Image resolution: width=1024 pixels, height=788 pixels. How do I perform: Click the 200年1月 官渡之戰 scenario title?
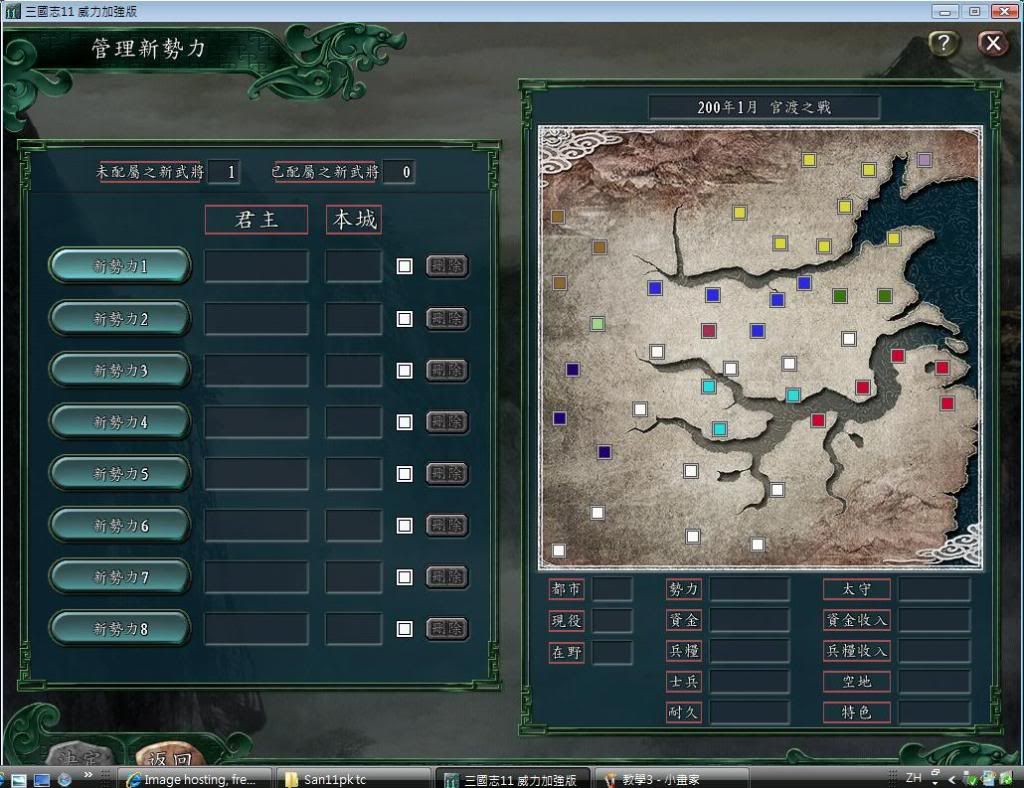click(764, 107)
